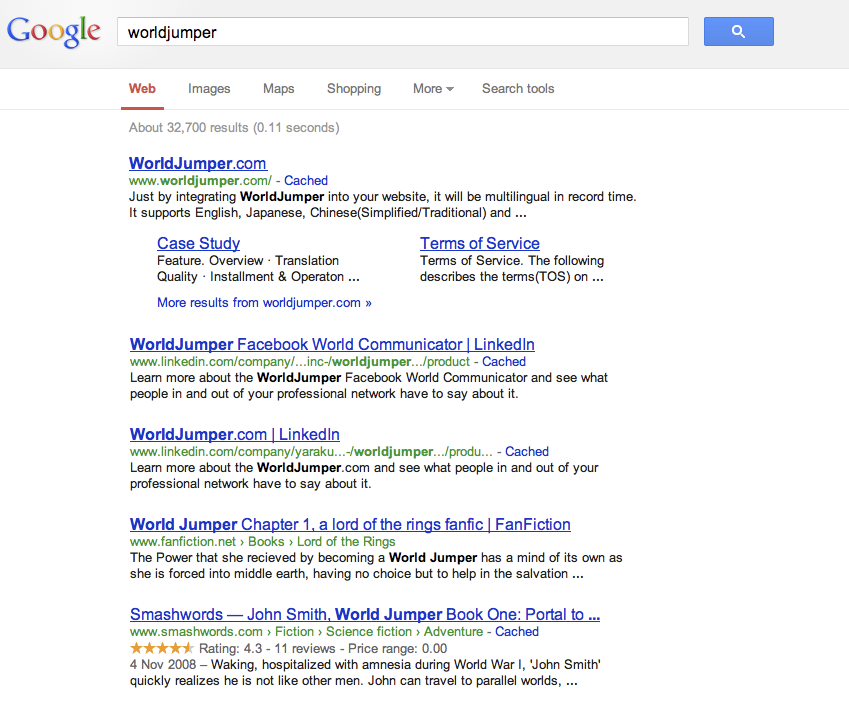
Task: Click the Books breadcrumb under fanfiction.net
Action: (x=266, y=541)
